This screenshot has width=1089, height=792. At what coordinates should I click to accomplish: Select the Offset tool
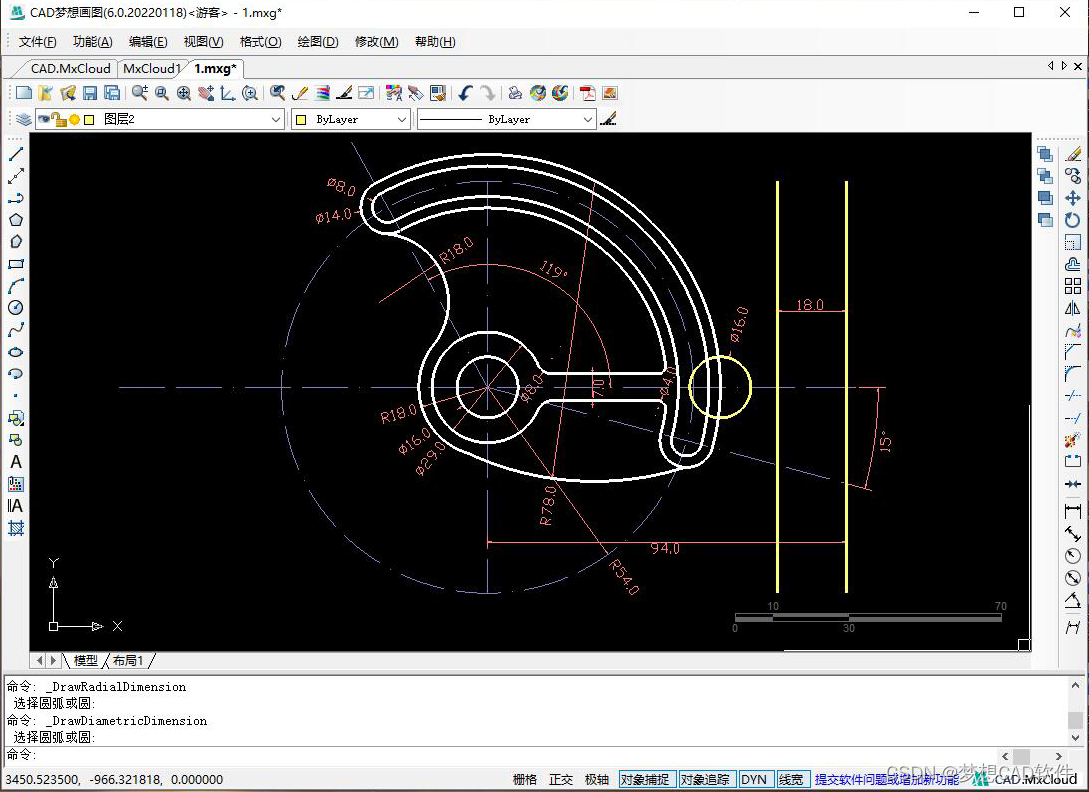click(1073, 264)
